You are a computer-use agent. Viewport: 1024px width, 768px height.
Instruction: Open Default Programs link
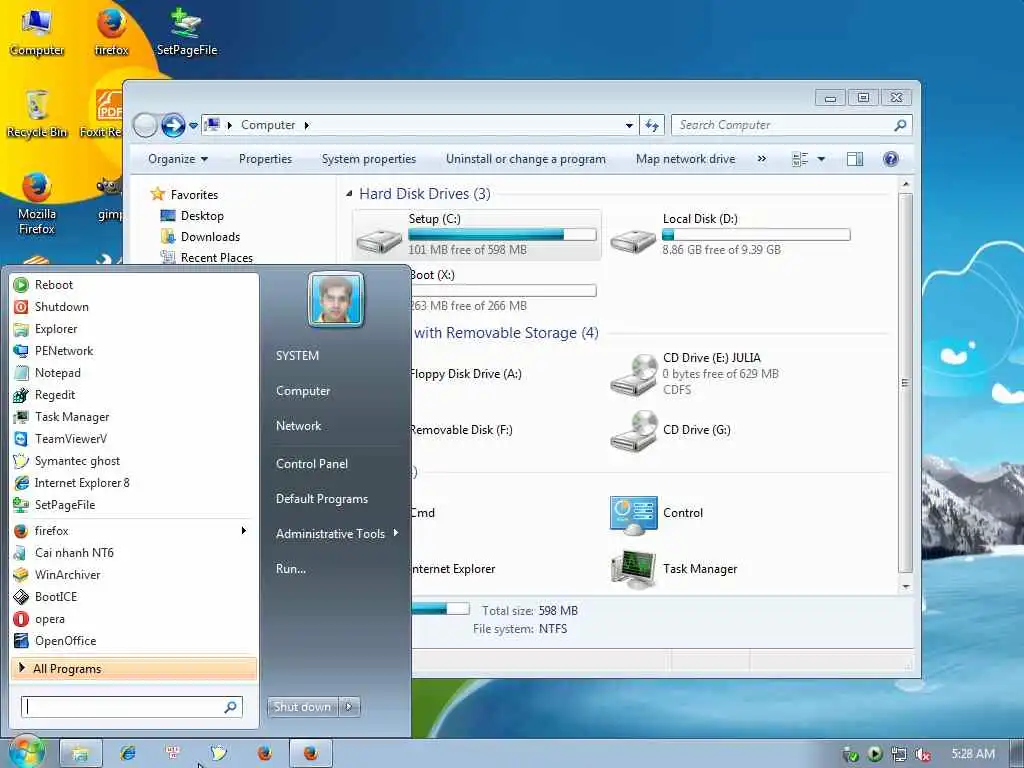[321, 499]
